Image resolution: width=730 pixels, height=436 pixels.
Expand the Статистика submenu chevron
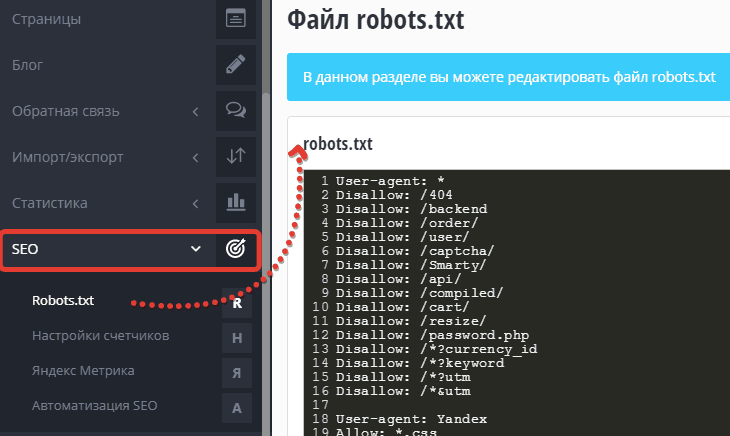[195, 202]
